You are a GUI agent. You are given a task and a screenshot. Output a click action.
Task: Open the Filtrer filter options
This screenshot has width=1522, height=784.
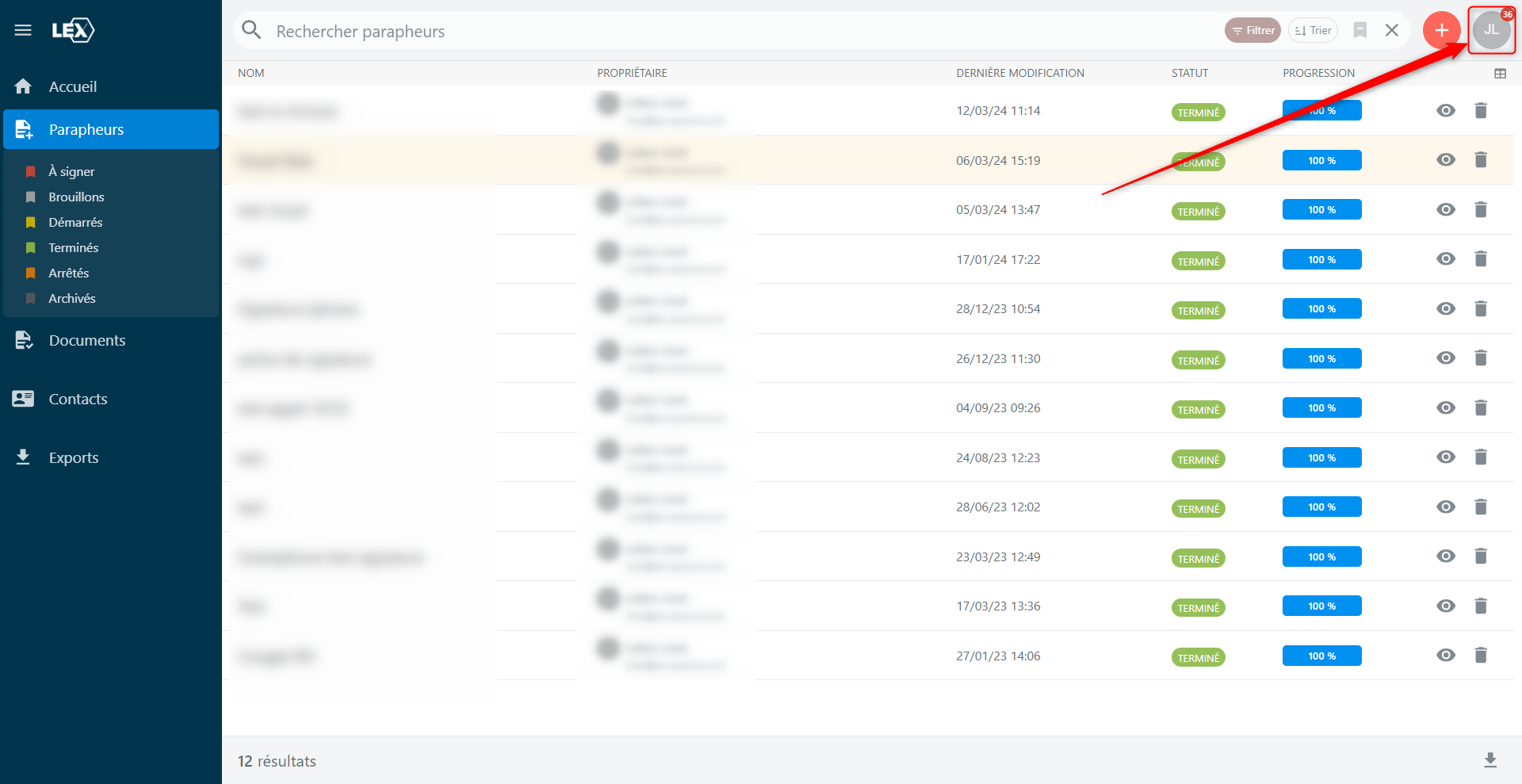coord(1252,31)
